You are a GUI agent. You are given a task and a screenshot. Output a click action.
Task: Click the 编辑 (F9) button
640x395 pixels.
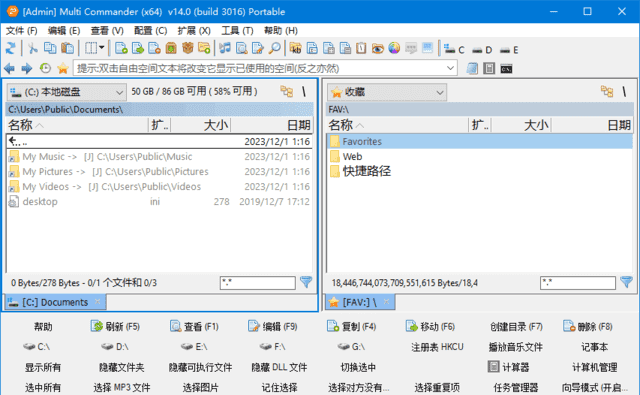pos(273,326)
